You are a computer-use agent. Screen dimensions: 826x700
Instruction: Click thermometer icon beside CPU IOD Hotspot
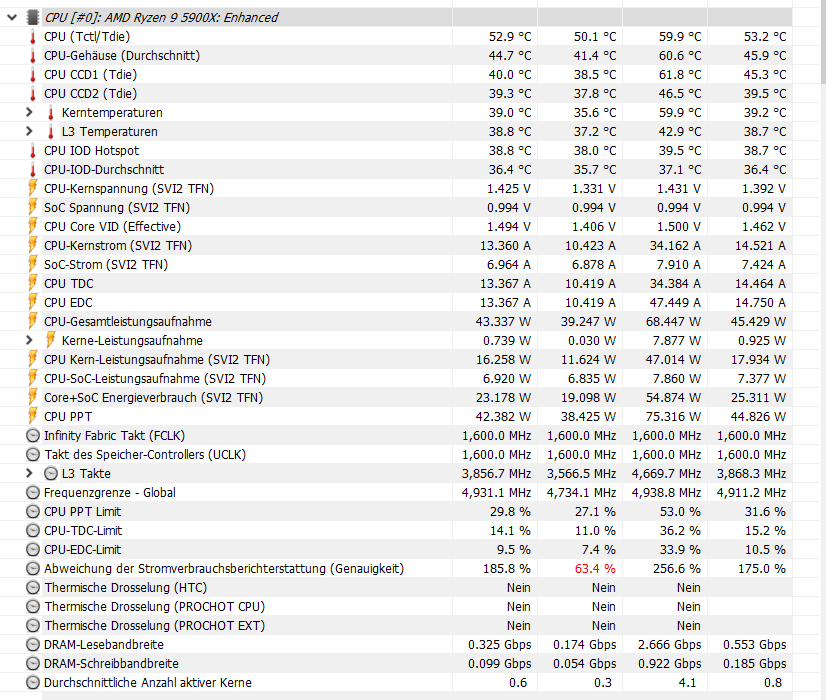point(33,151)
